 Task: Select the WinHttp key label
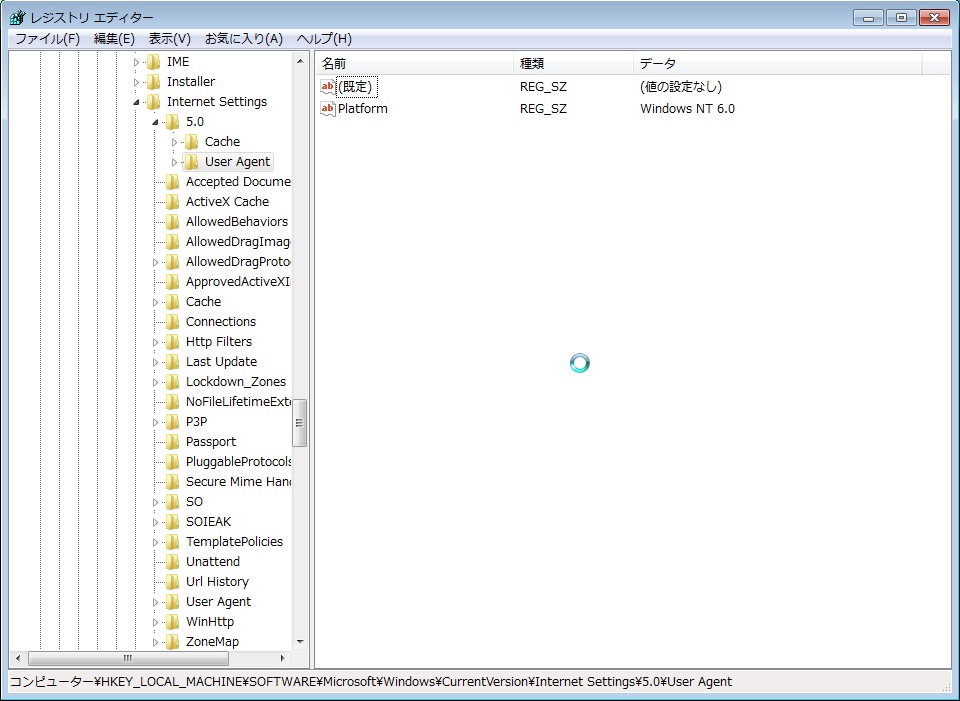(x=210, y=621)
